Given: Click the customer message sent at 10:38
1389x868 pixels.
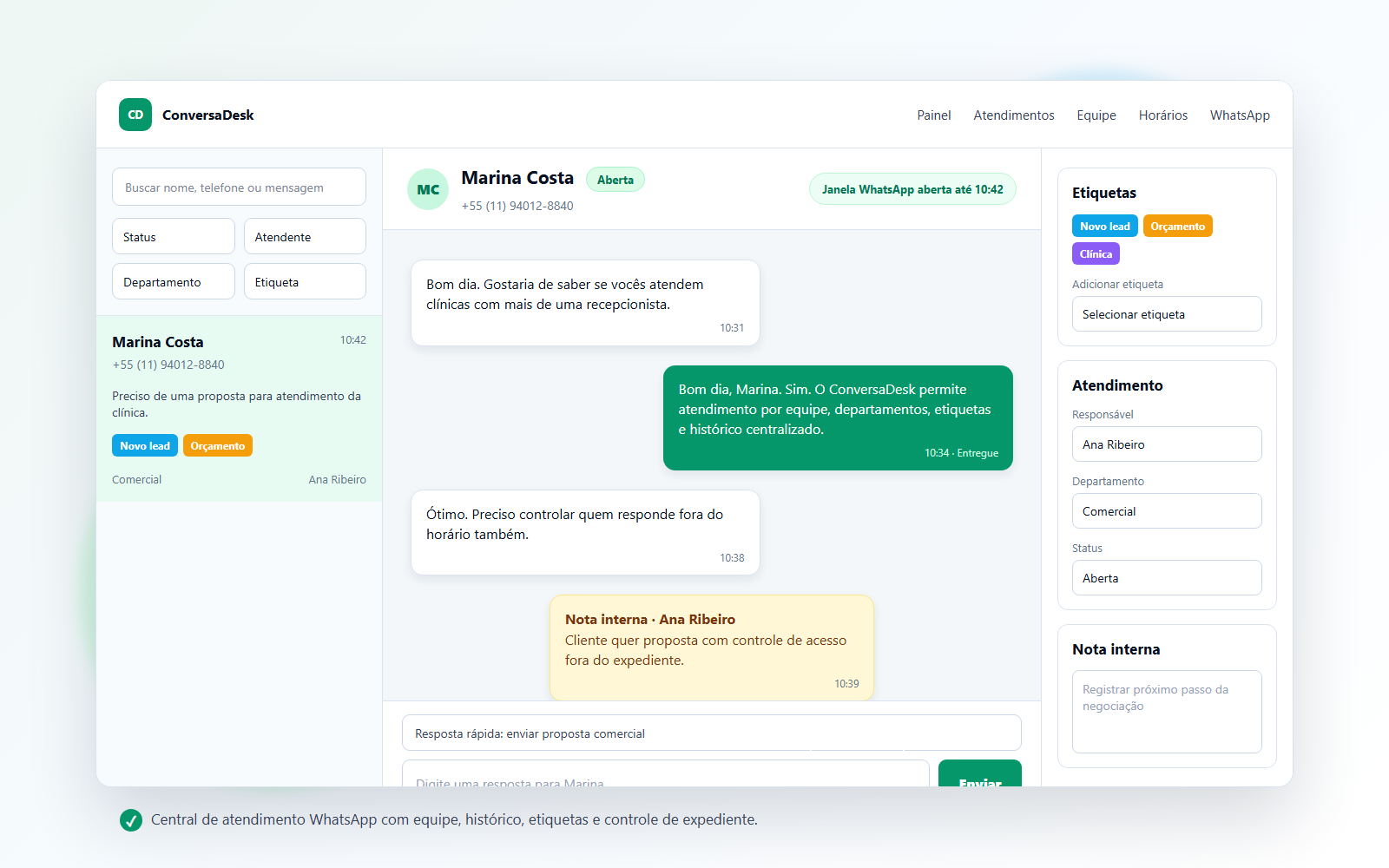Looking at the screenshot, I should point(585,532).
